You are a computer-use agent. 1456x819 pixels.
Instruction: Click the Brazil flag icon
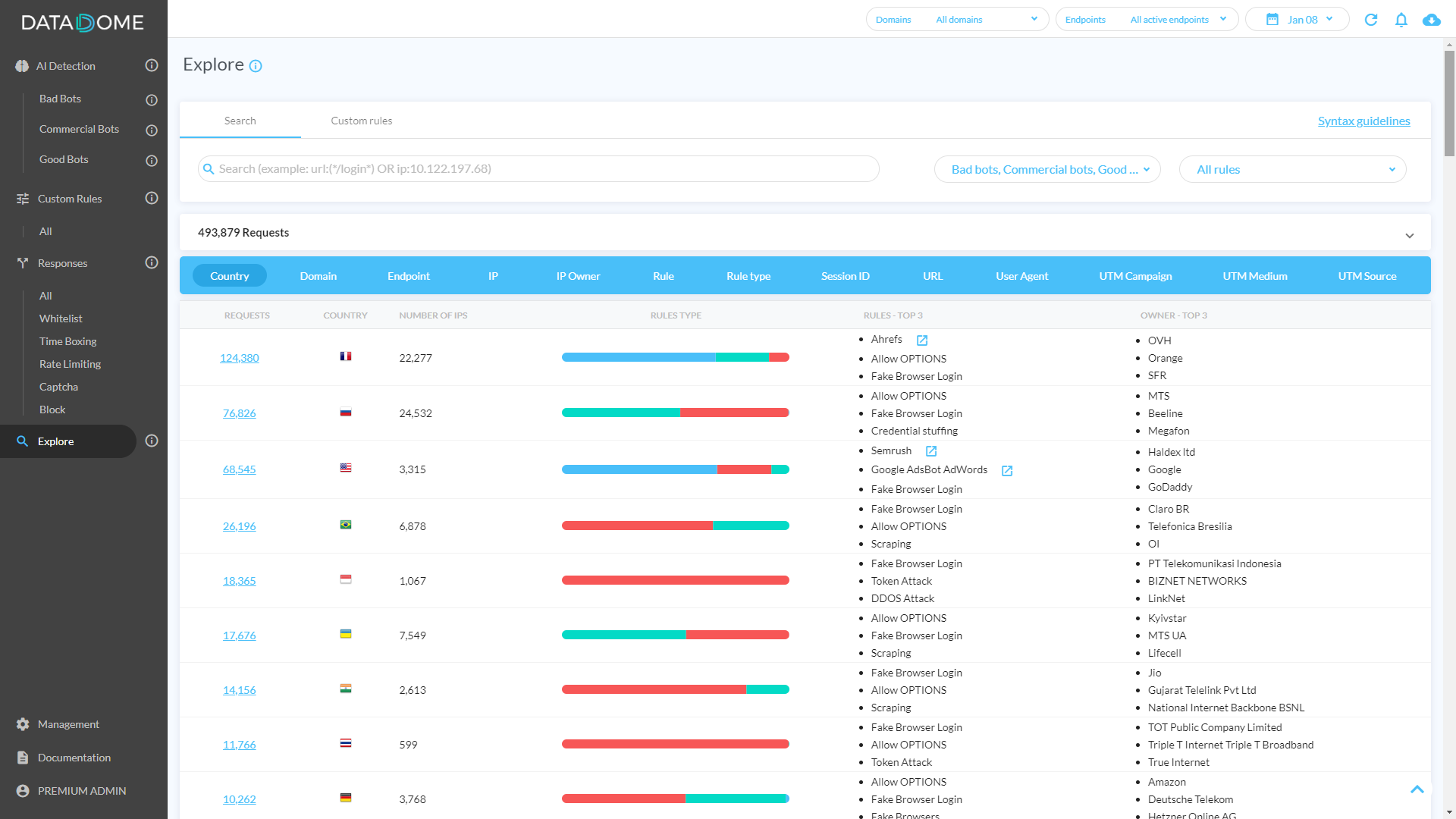[x=346, y=525]
